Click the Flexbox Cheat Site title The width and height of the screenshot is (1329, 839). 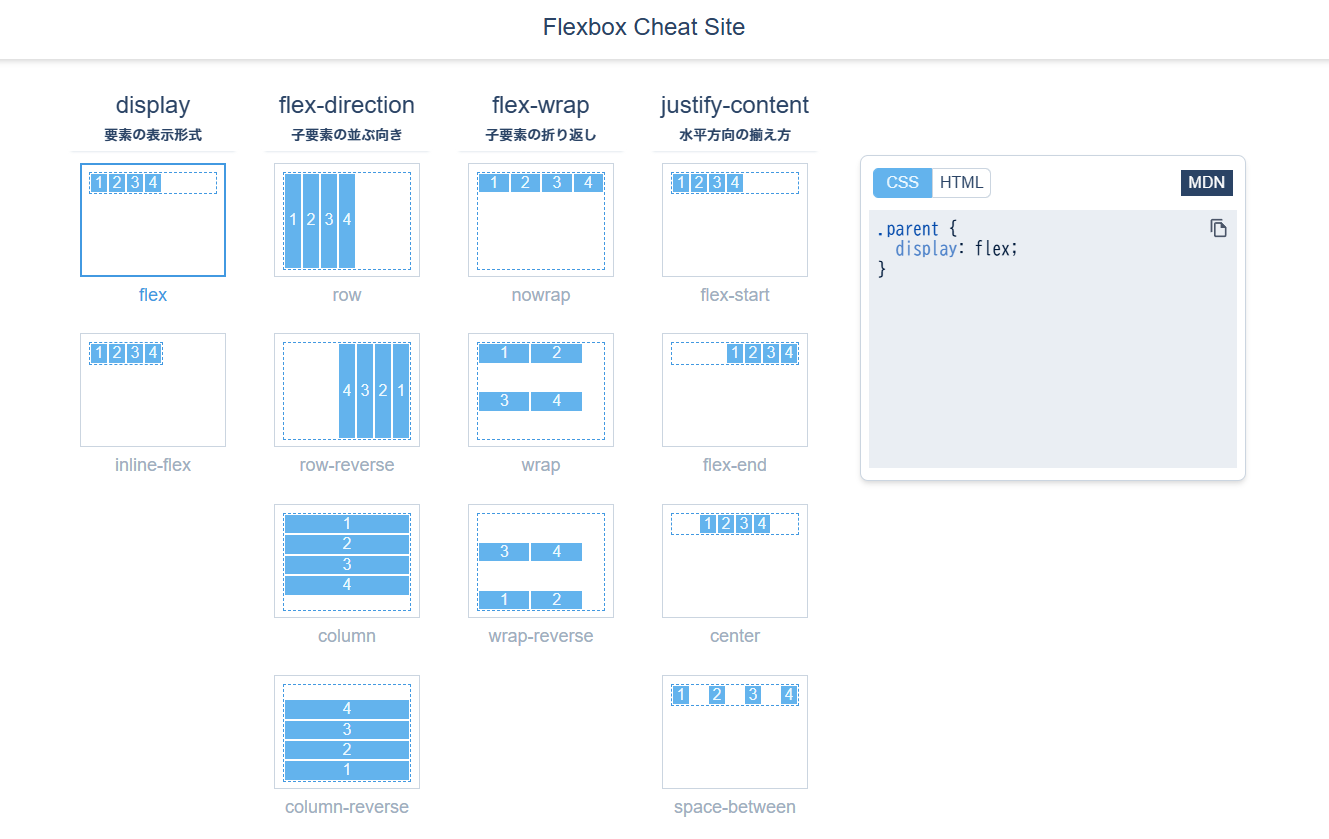click(644, 27)
